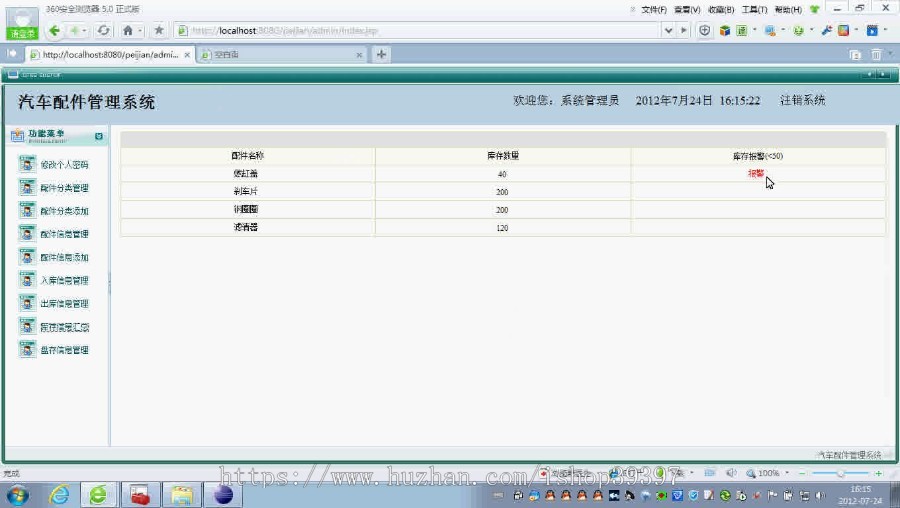
Task: Click the 配件名称 column header
Action: pos(248,156)
